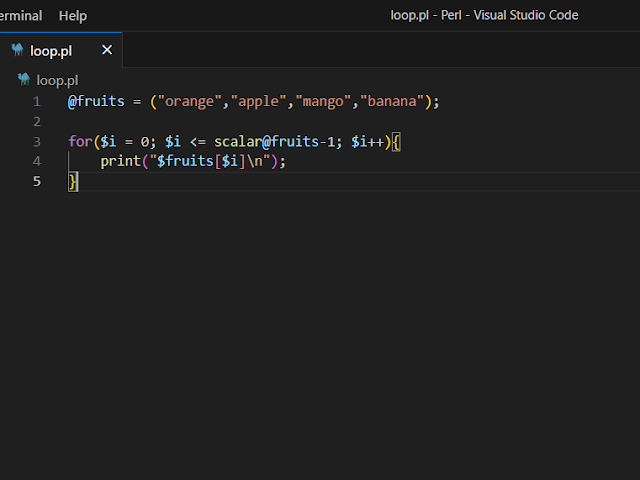Viewport: 640px width, 480px height.
Task: Click line number 1 in the gutter
Action: [x=37, y=102]
